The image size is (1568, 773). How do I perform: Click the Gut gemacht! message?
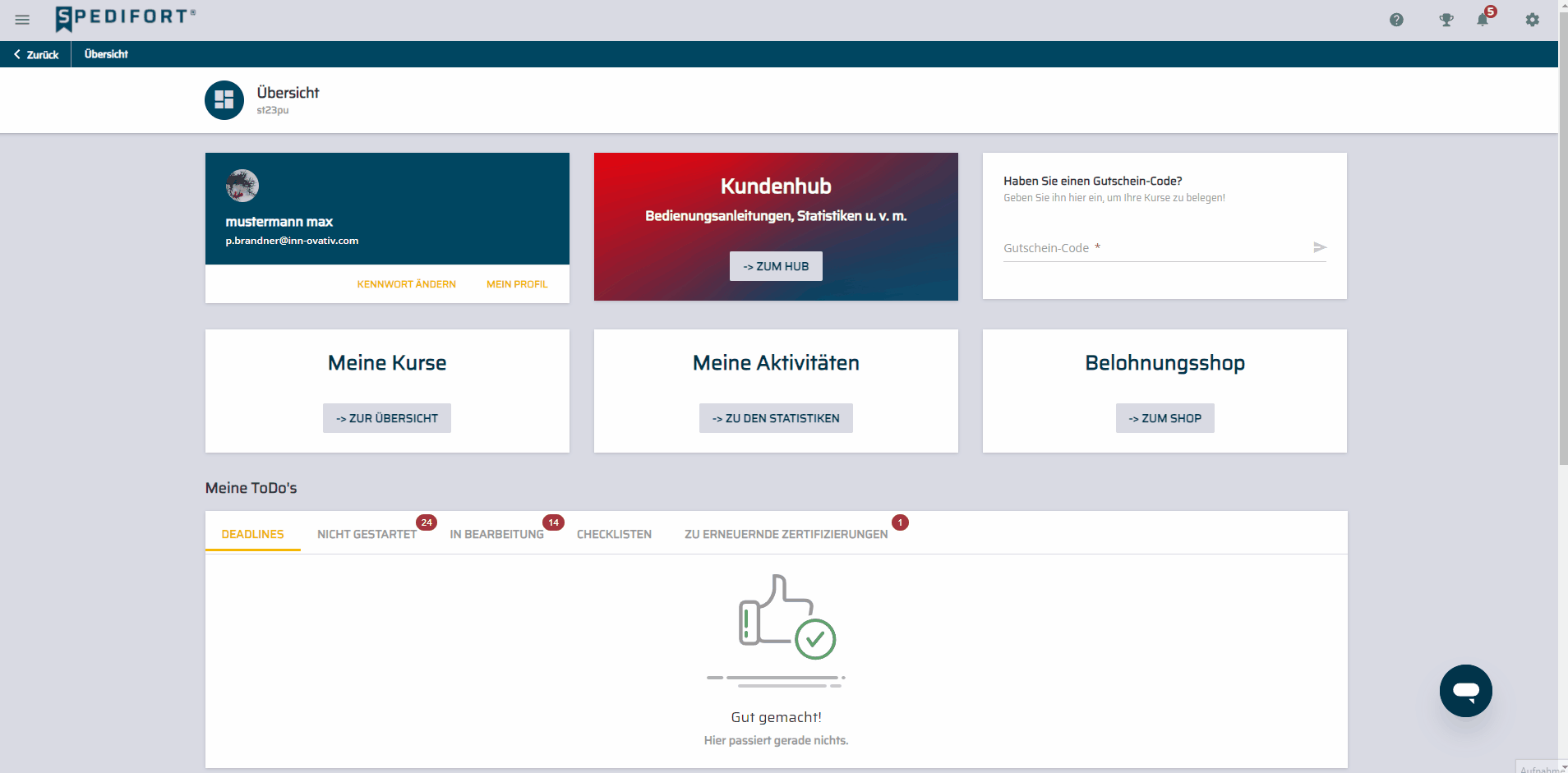coord(776,717)
